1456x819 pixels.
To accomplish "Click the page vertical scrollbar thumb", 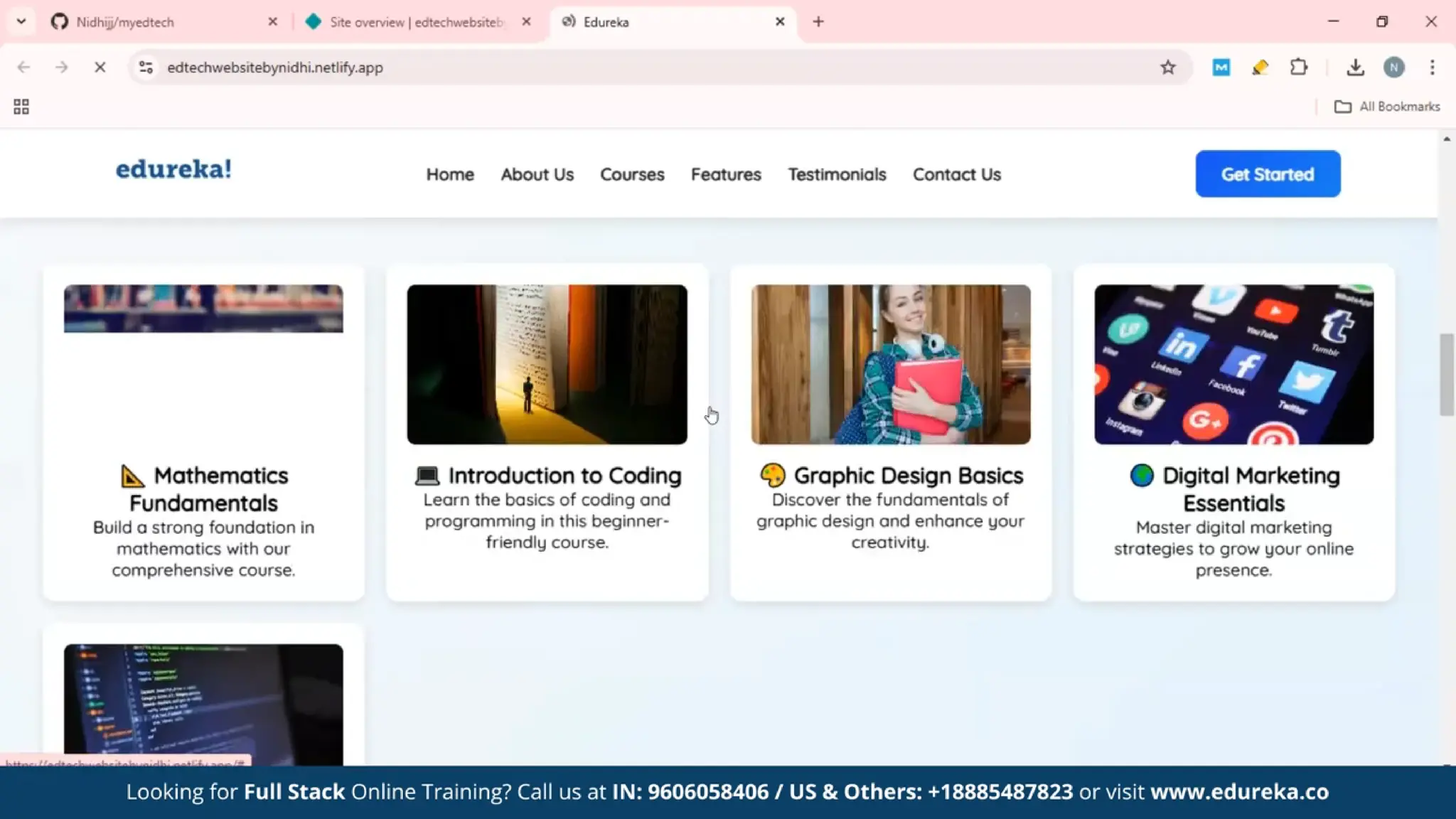I will 1447,374.
